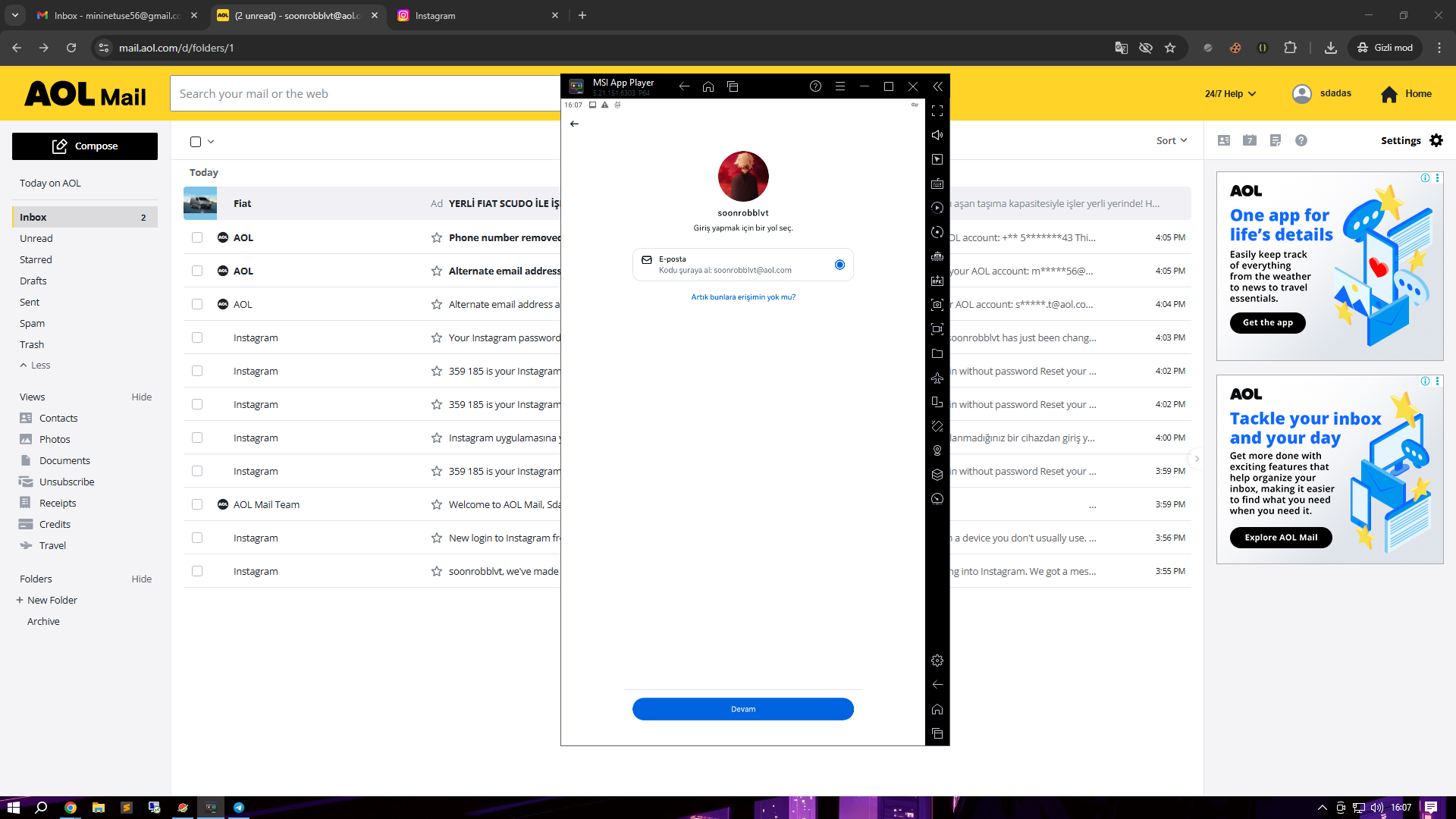Image resolution: width=1456 pixels, height=819 pixels.
Task: Open Chrome downloads icon
Action: 1331,48
